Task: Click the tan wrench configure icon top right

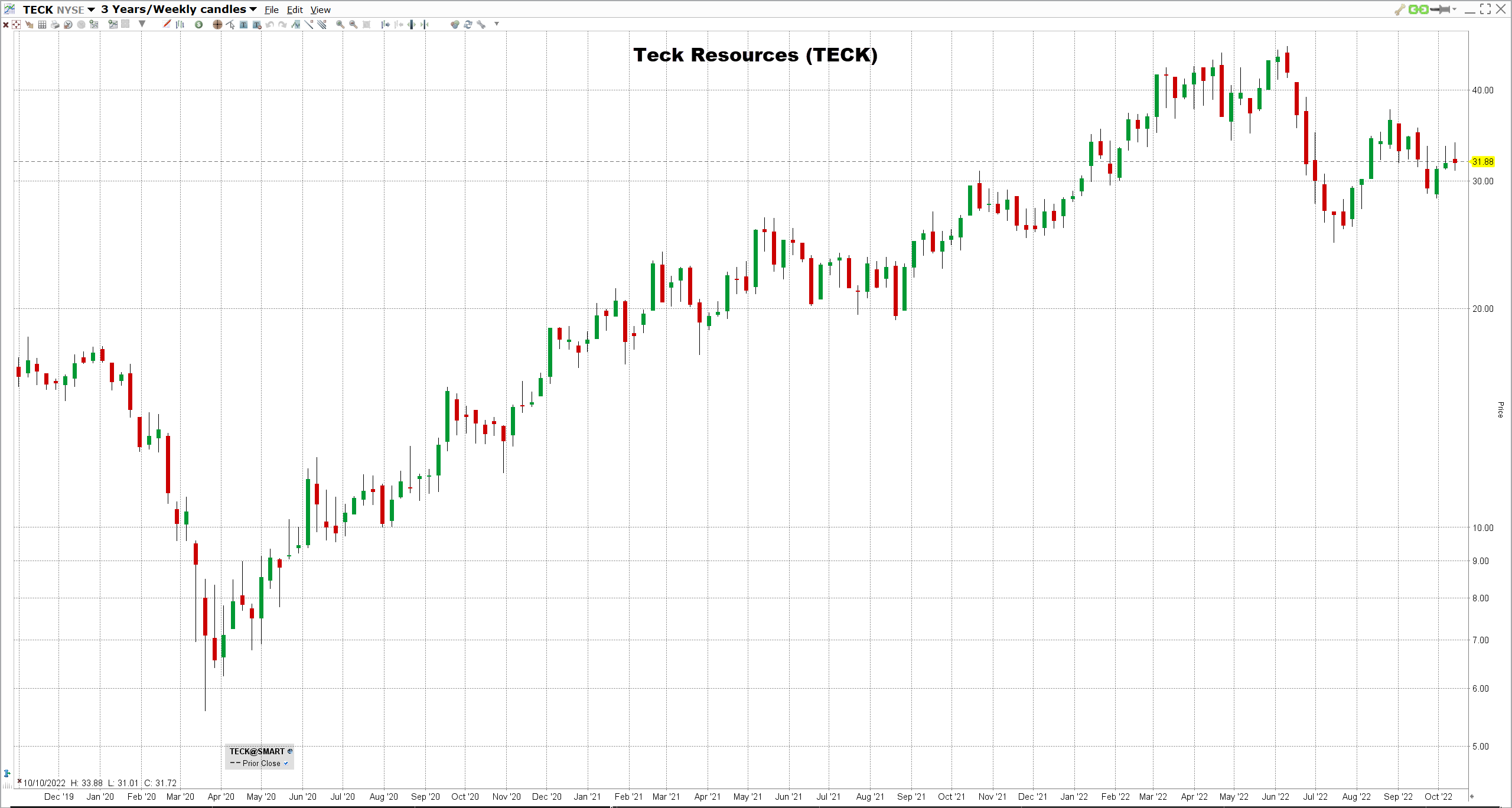Action: tap(1400, 9)
